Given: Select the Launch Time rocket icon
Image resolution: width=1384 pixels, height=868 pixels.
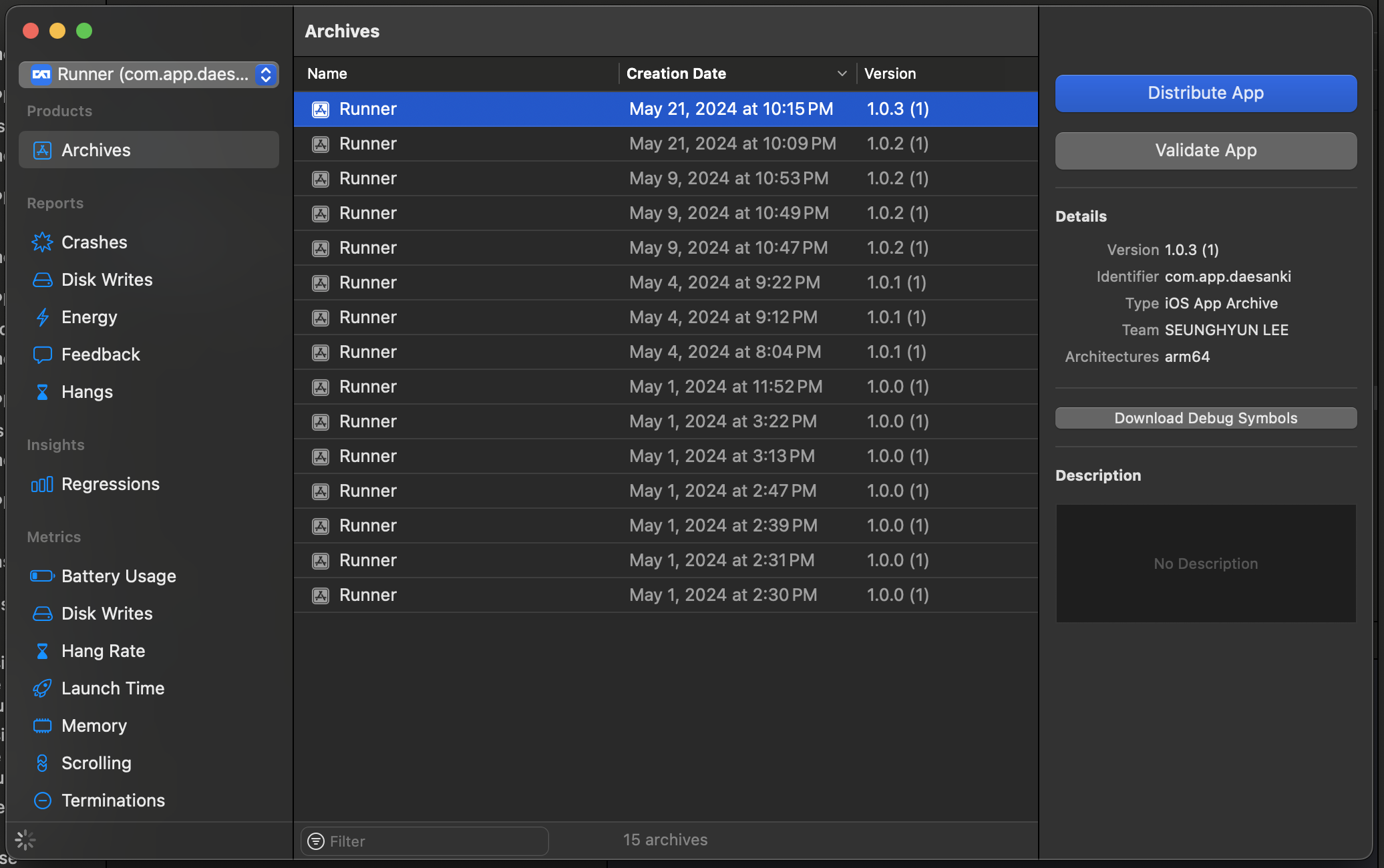Looking at the screenshot, I should 42,688.
